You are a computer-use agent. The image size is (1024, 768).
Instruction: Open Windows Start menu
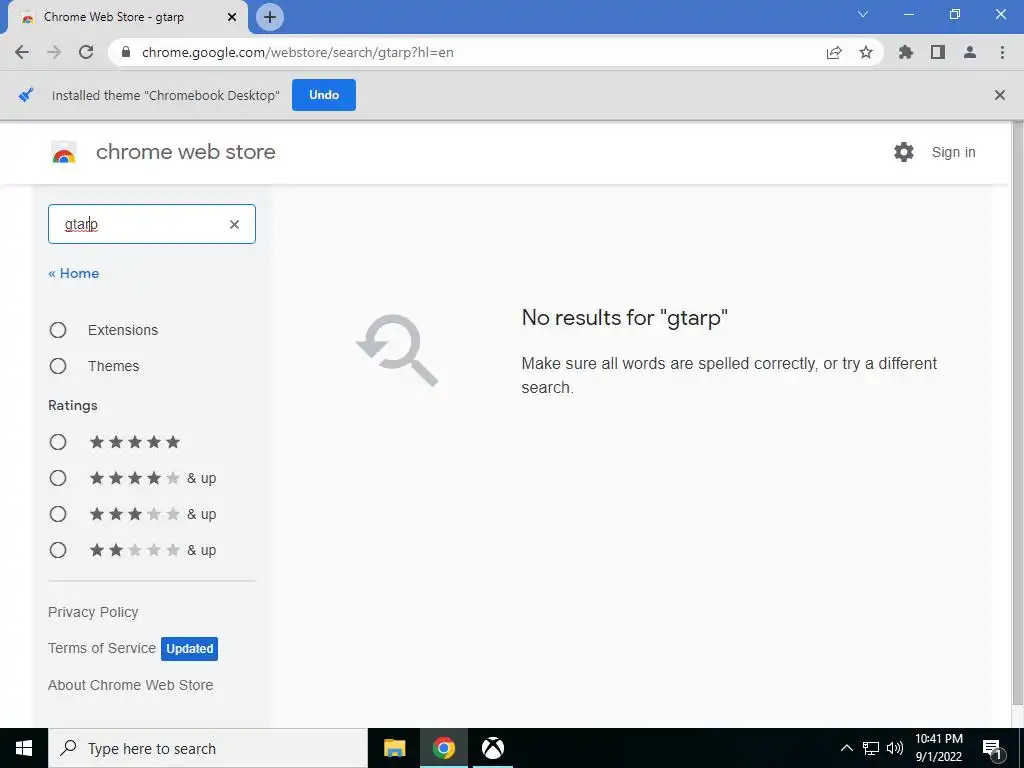tap(24, 748)
